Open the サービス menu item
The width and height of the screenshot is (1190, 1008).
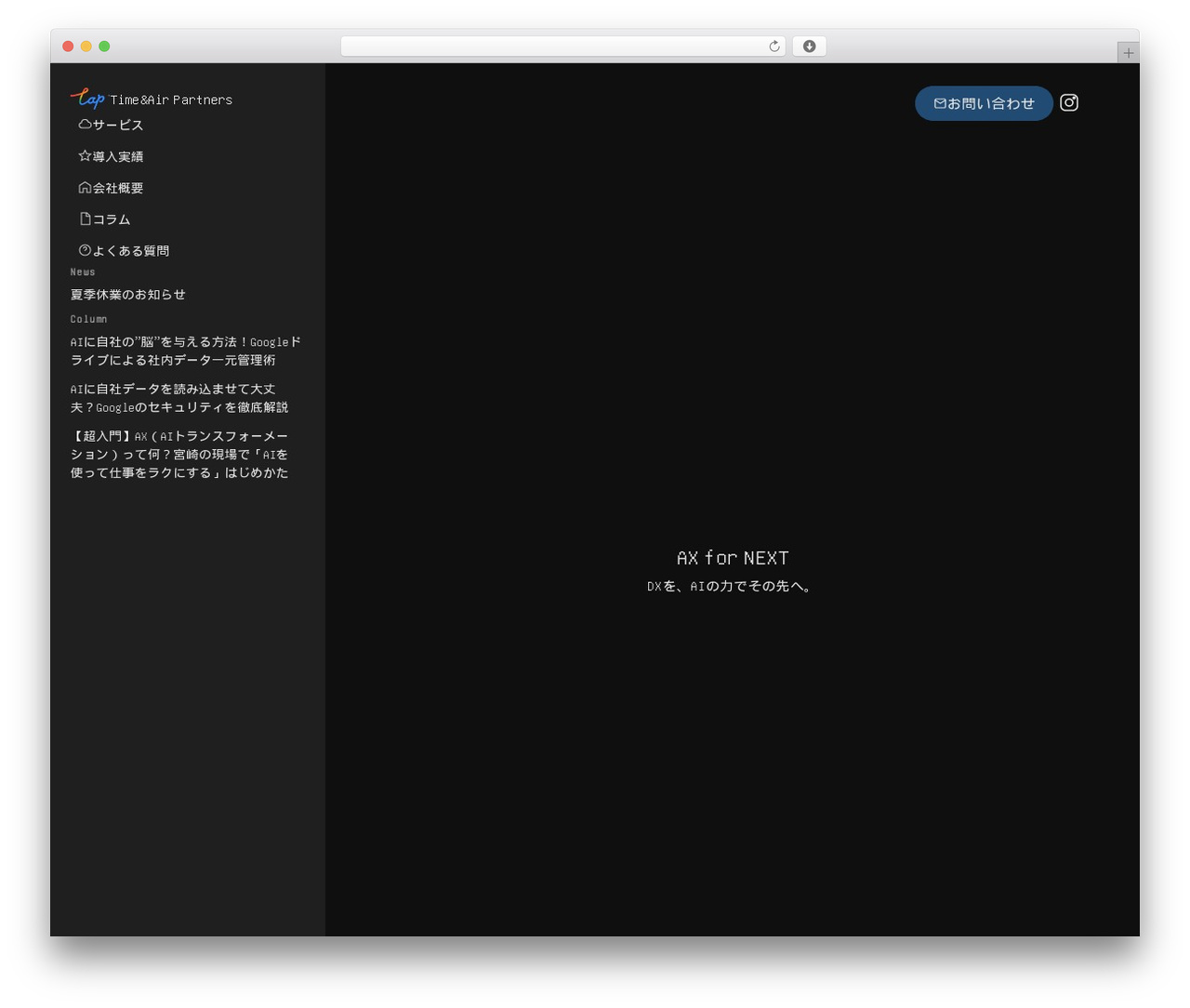pos(111,125)
